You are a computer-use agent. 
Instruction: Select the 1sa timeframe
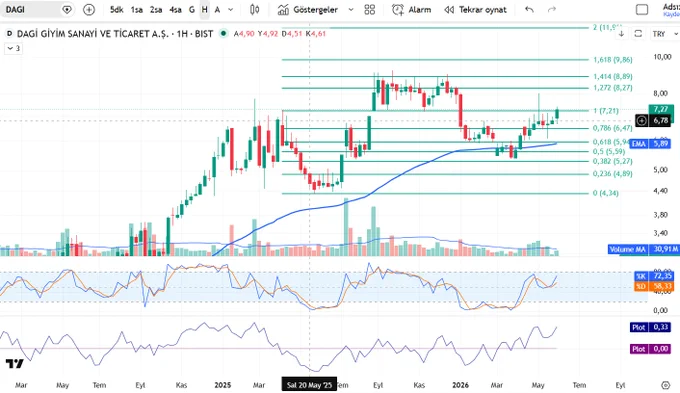pos(137,10)
